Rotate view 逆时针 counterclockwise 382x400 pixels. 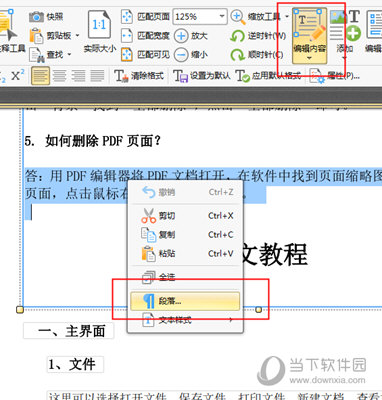(258, 35)
